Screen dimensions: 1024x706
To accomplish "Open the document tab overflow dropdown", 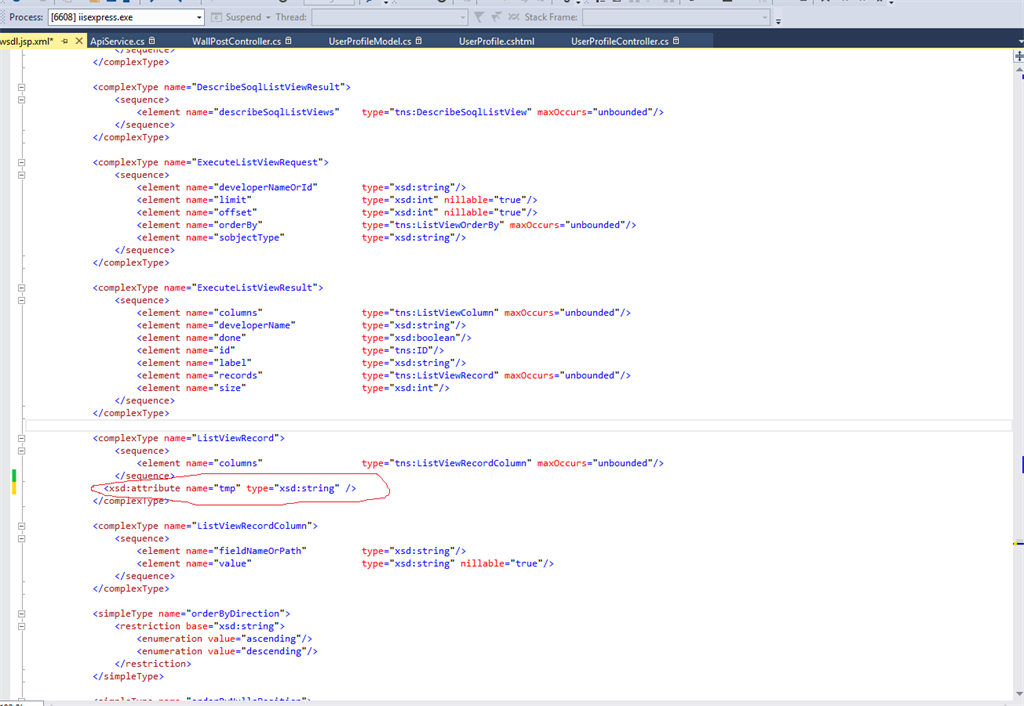I will pyautogui.click(x=1020, y=41).
